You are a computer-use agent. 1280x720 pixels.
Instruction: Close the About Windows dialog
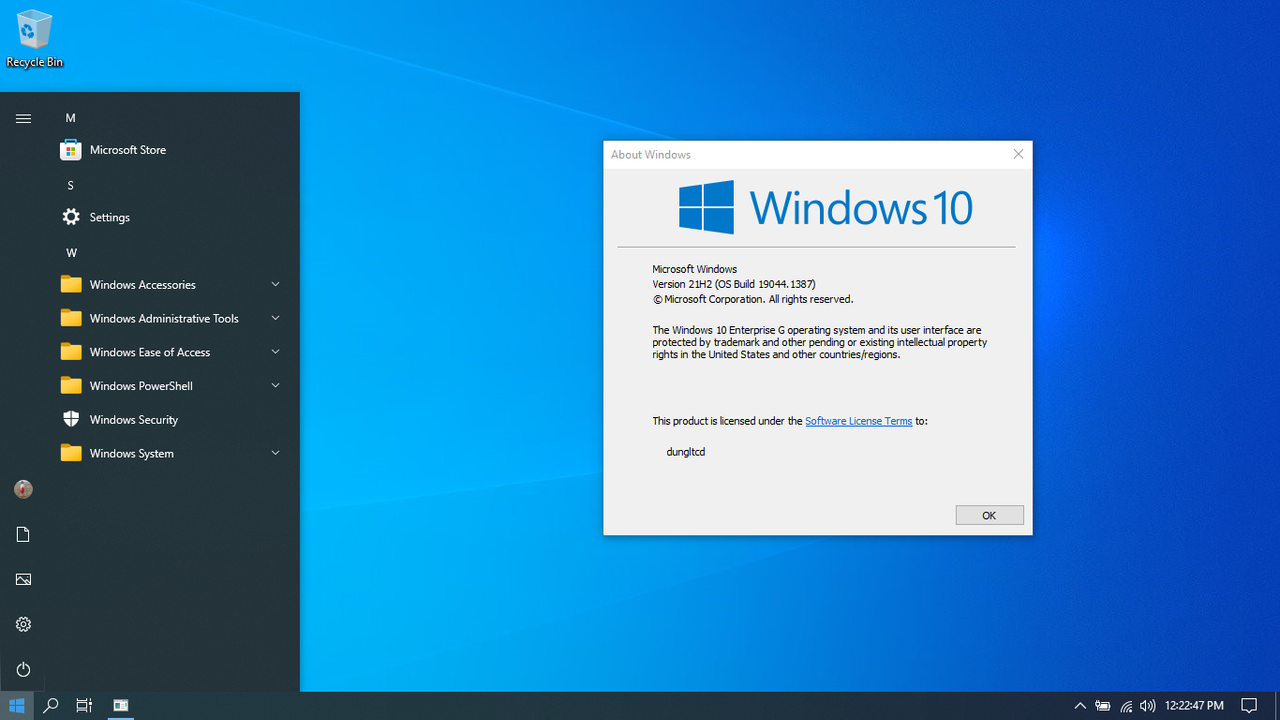click(1018, 154)
